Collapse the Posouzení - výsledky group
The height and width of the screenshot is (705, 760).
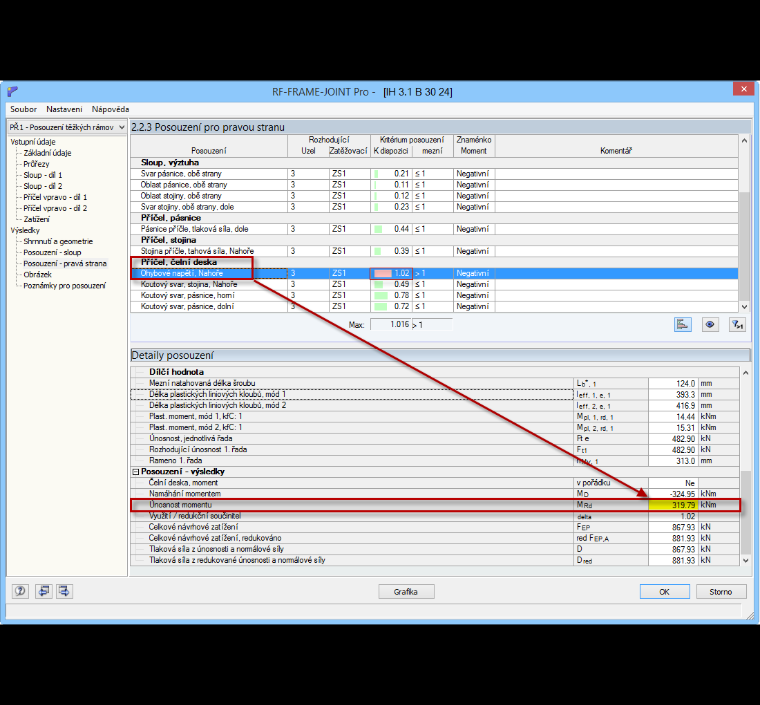[136, 471]
